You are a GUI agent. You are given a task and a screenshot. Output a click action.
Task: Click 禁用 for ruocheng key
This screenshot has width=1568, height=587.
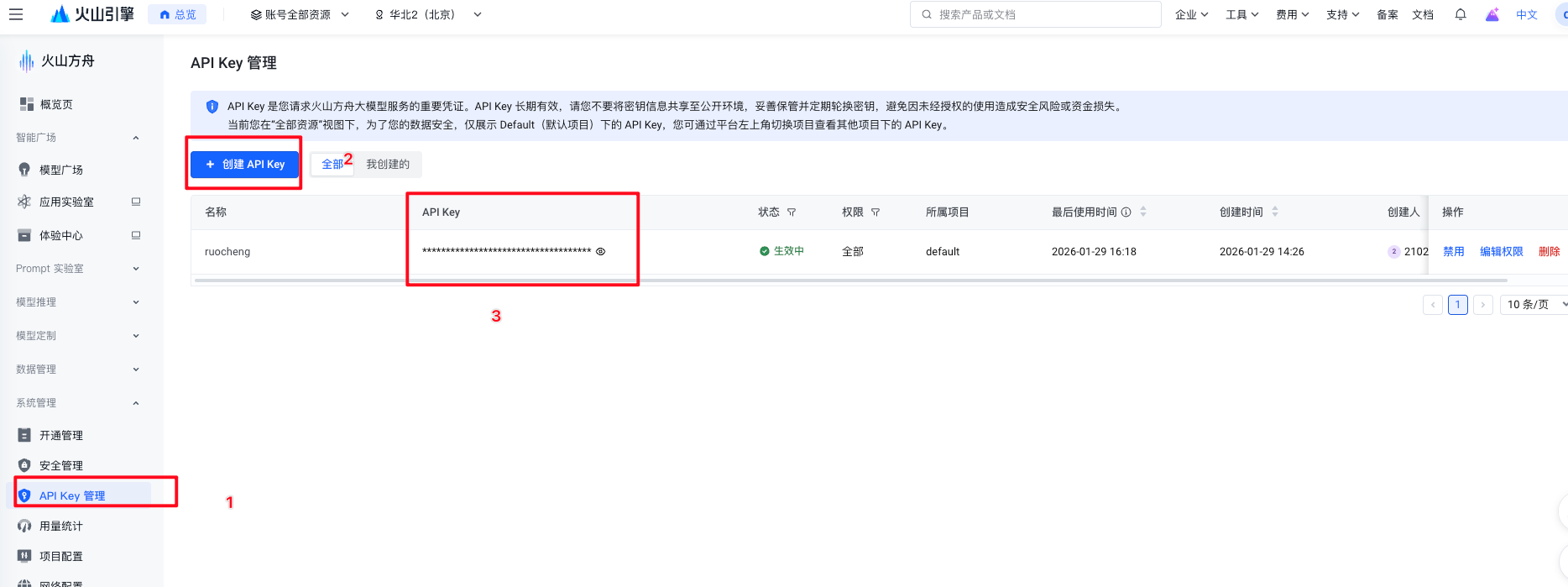click(1454, 251)
